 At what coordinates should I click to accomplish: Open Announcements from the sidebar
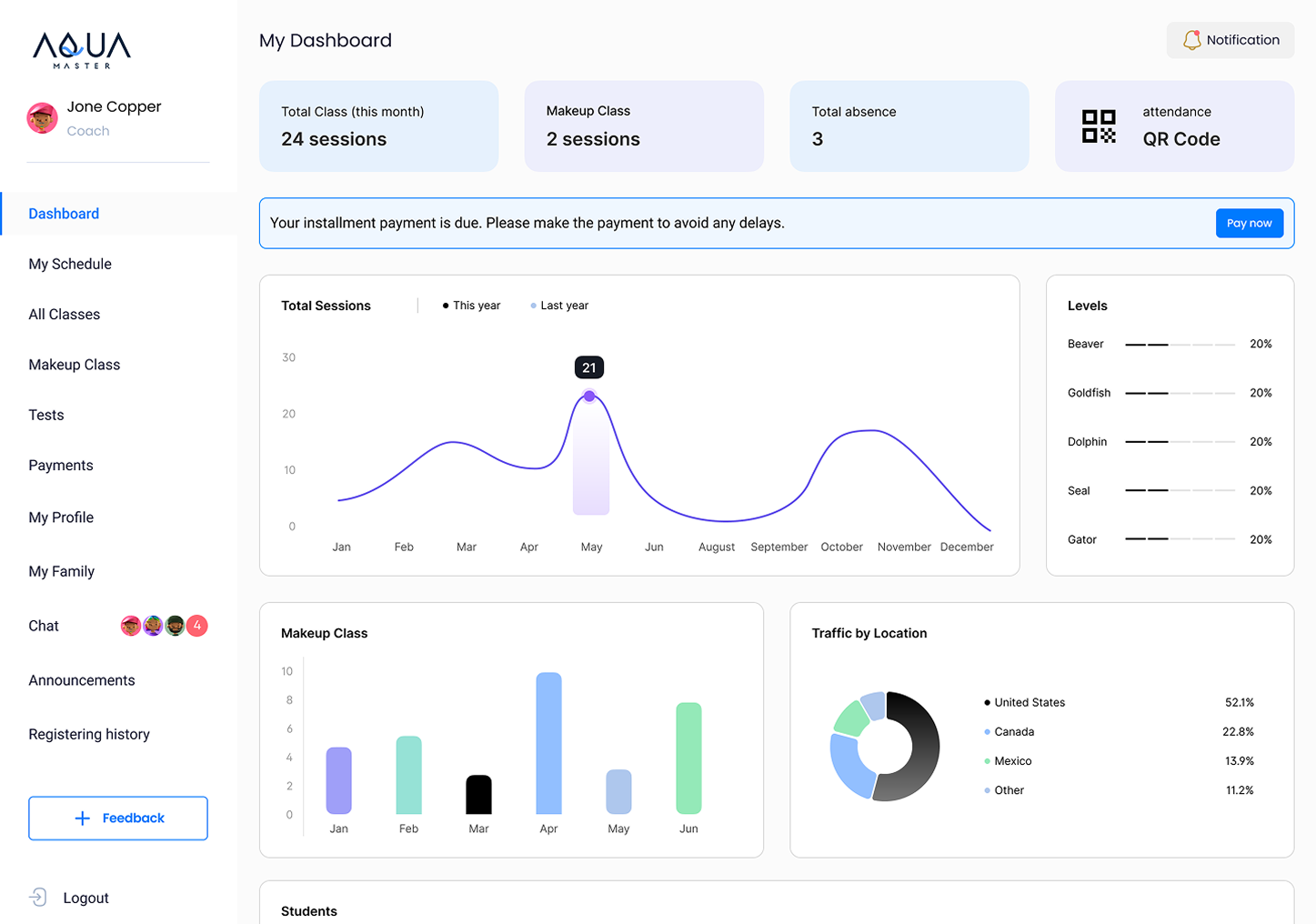[82, 680]
